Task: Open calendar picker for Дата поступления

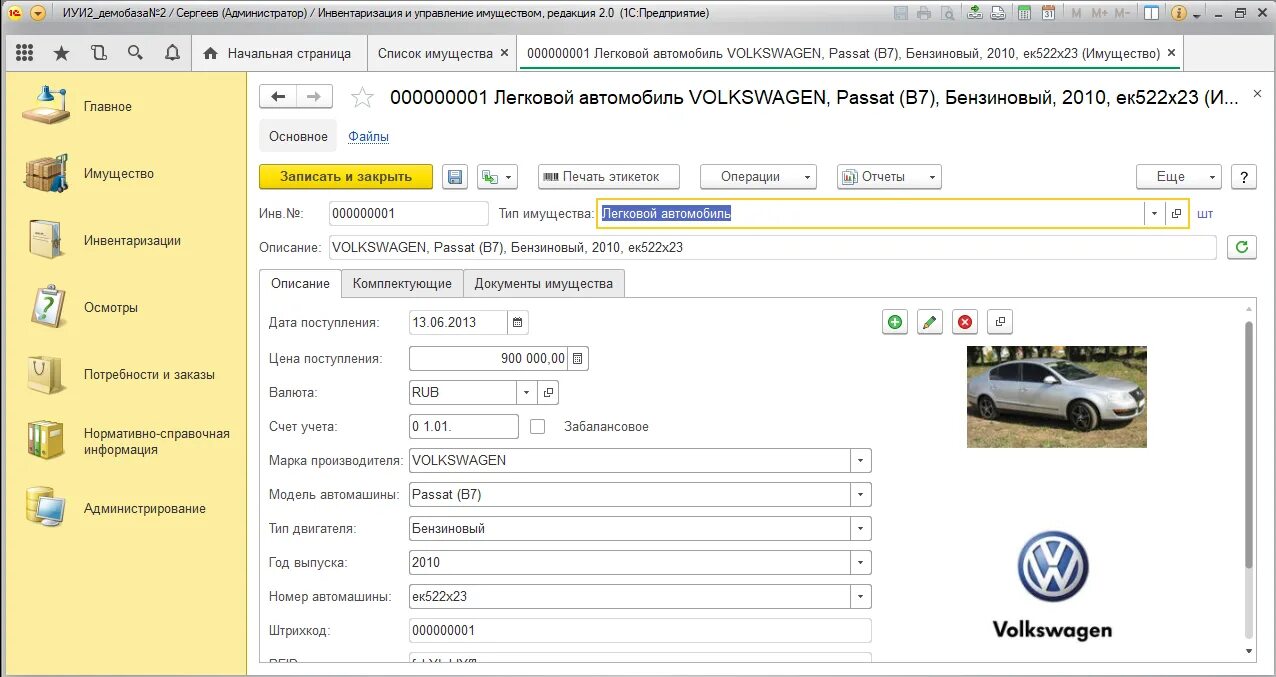Action: pos(517,322)
